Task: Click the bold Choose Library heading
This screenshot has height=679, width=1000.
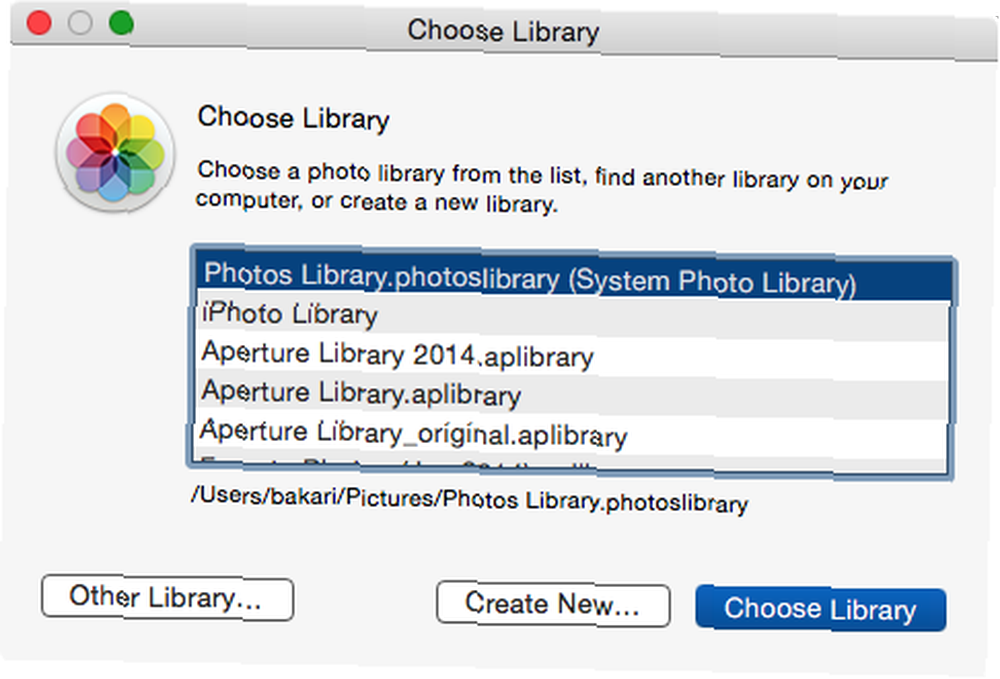Action: [294, 119]
